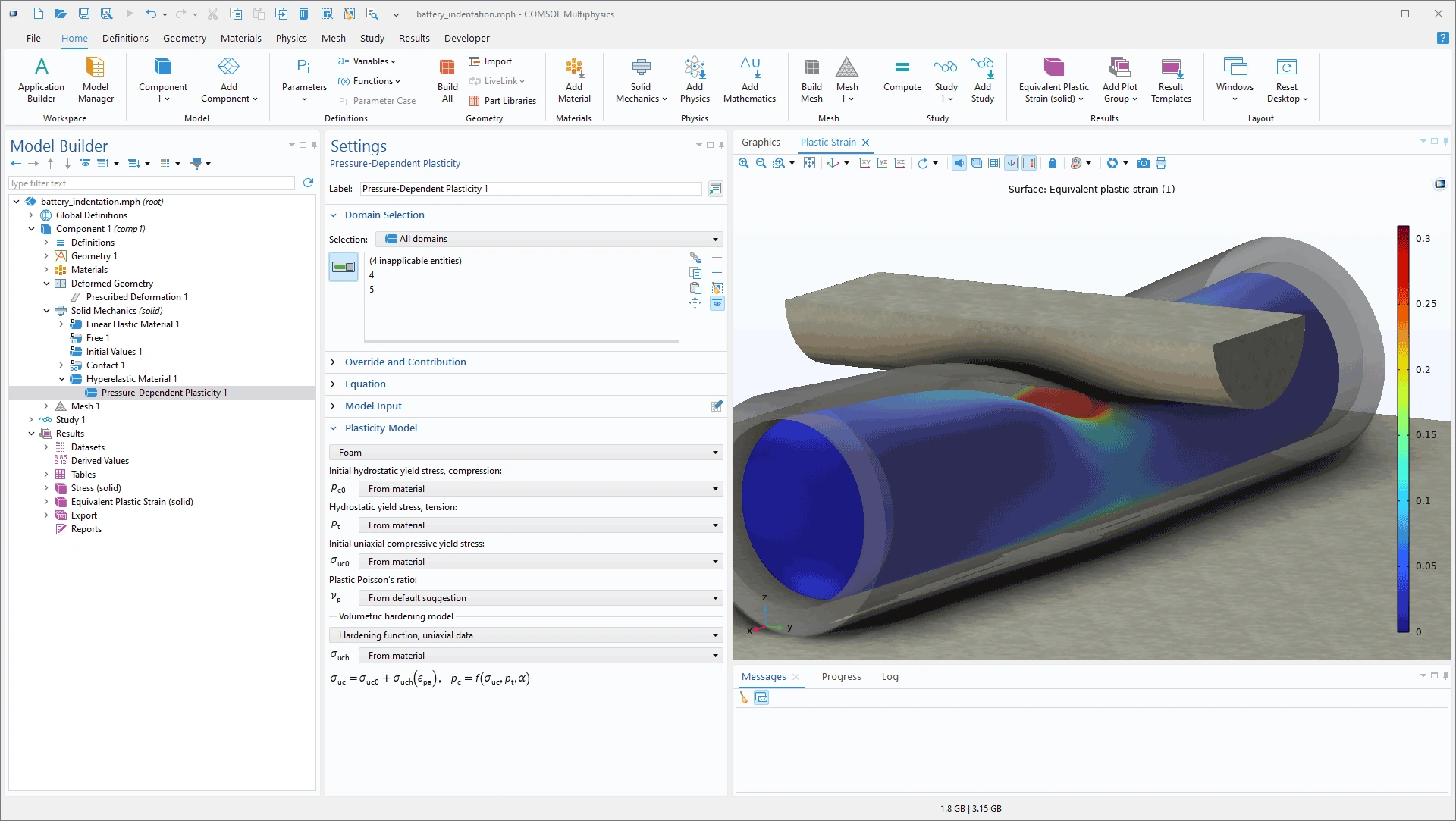1456x821 pixels.
Task: Switch to the XY view
Action: [x=864, y=163]
